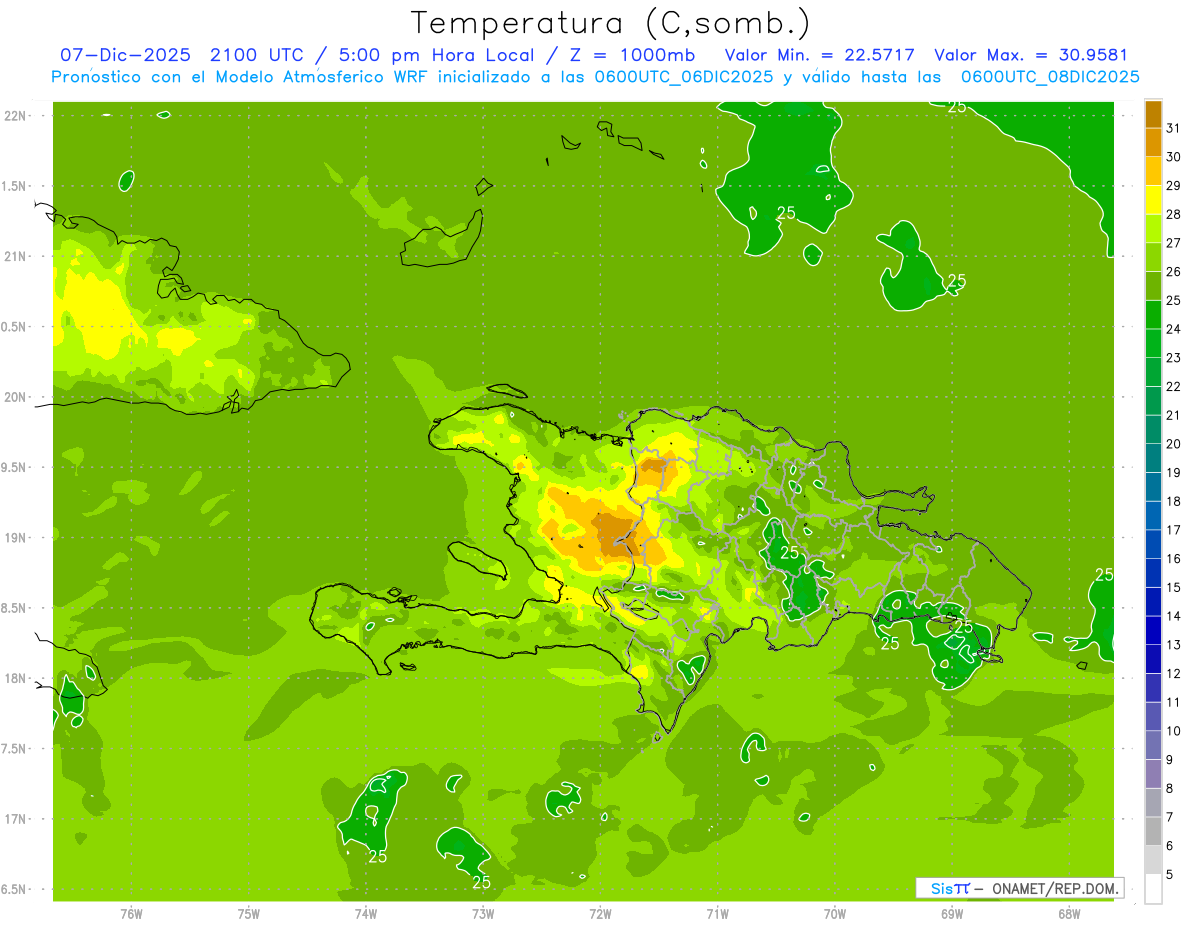Click the '20N' latitude axis label
This screenshot has height=927, width=1200.
(x=15, y=397)
